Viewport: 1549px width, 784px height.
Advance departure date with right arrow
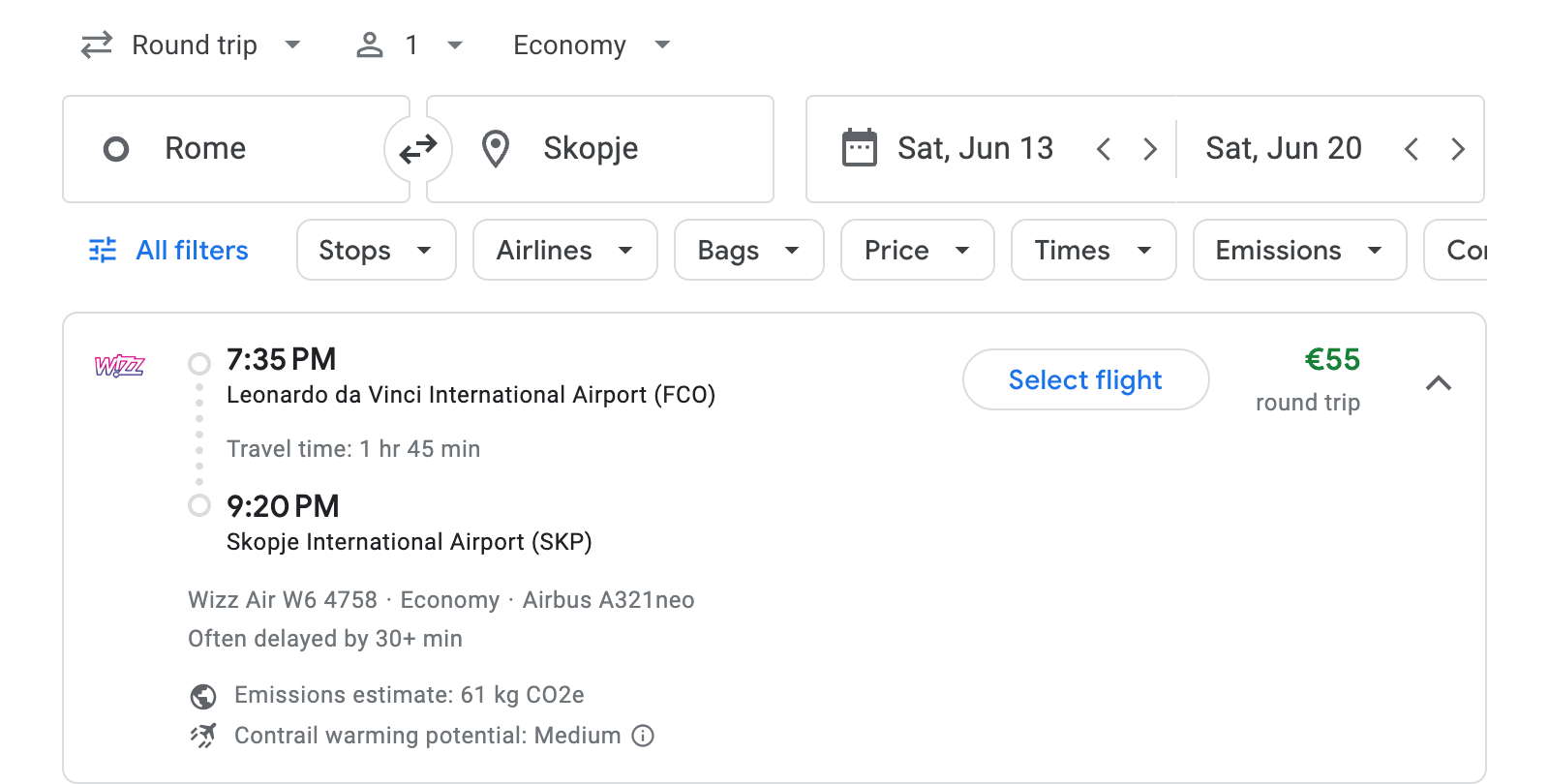click(1150, 148)
